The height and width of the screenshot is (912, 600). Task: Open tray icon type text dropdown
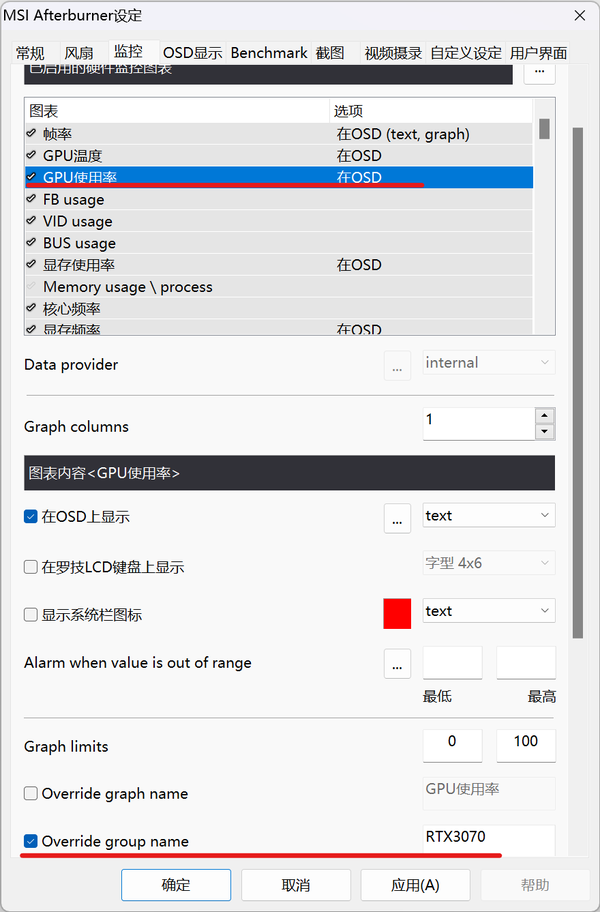pos(488,611)
